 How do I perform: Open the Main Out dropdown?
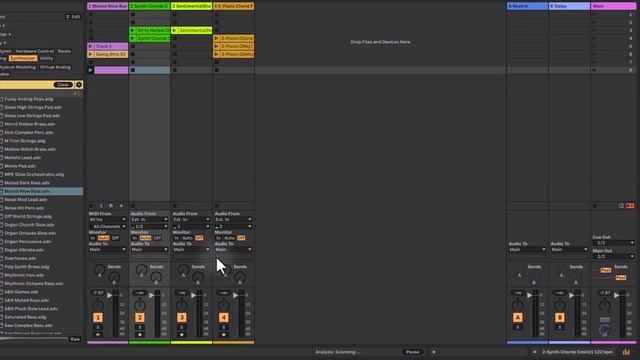pyautogui.click(x=613, y=256)
